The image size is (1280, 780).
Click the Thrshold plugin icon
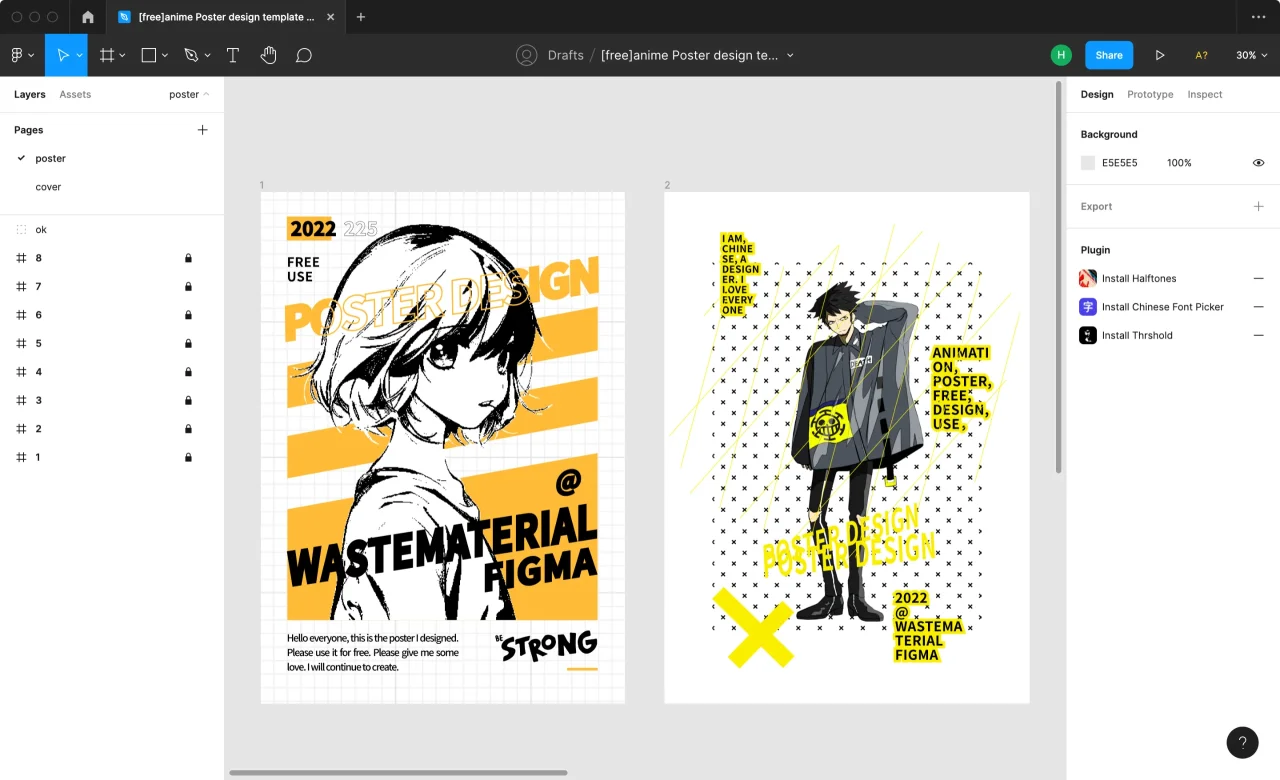coord(1088,335)
